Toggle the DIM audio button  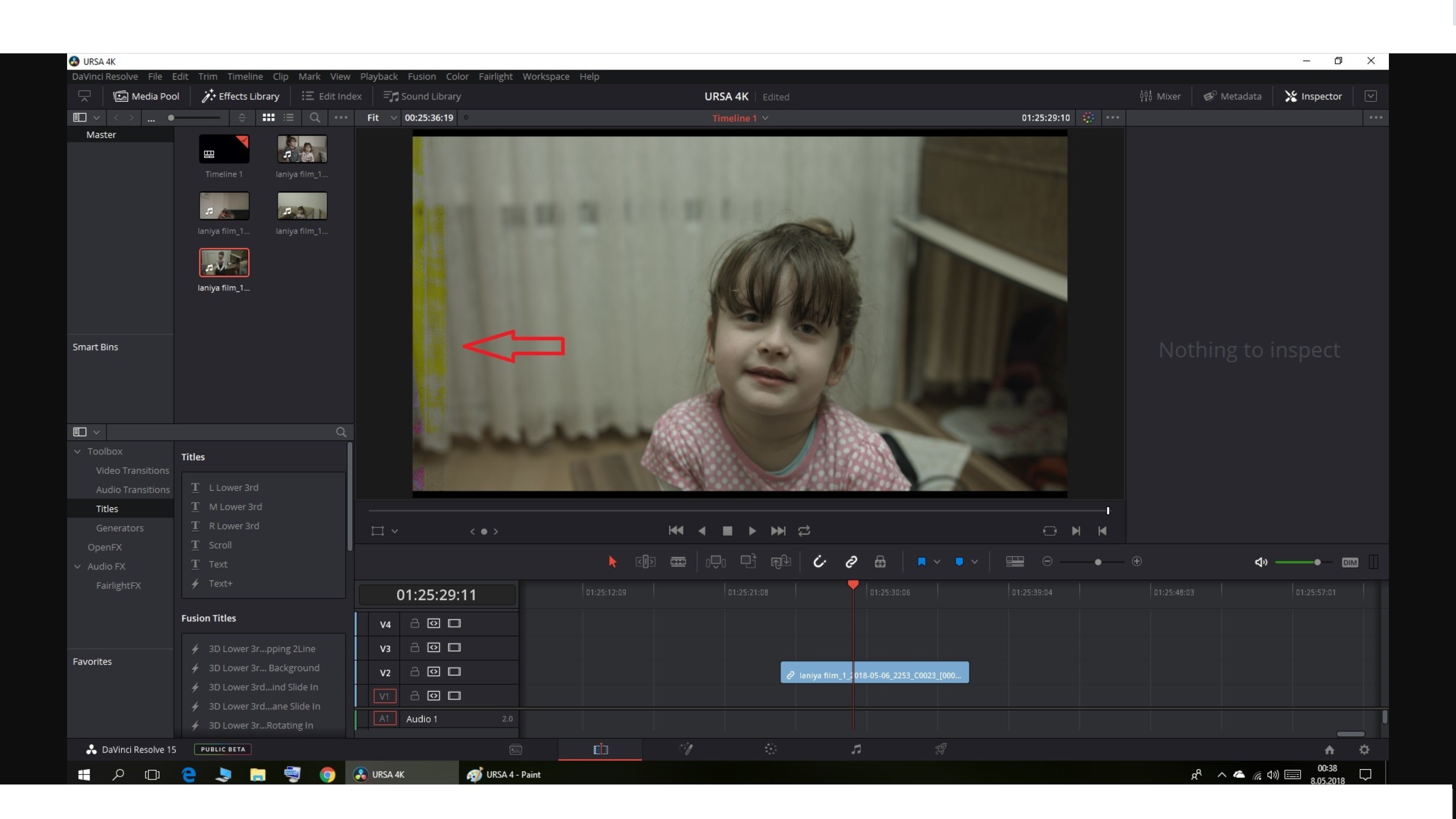[x=1350, y=562]
